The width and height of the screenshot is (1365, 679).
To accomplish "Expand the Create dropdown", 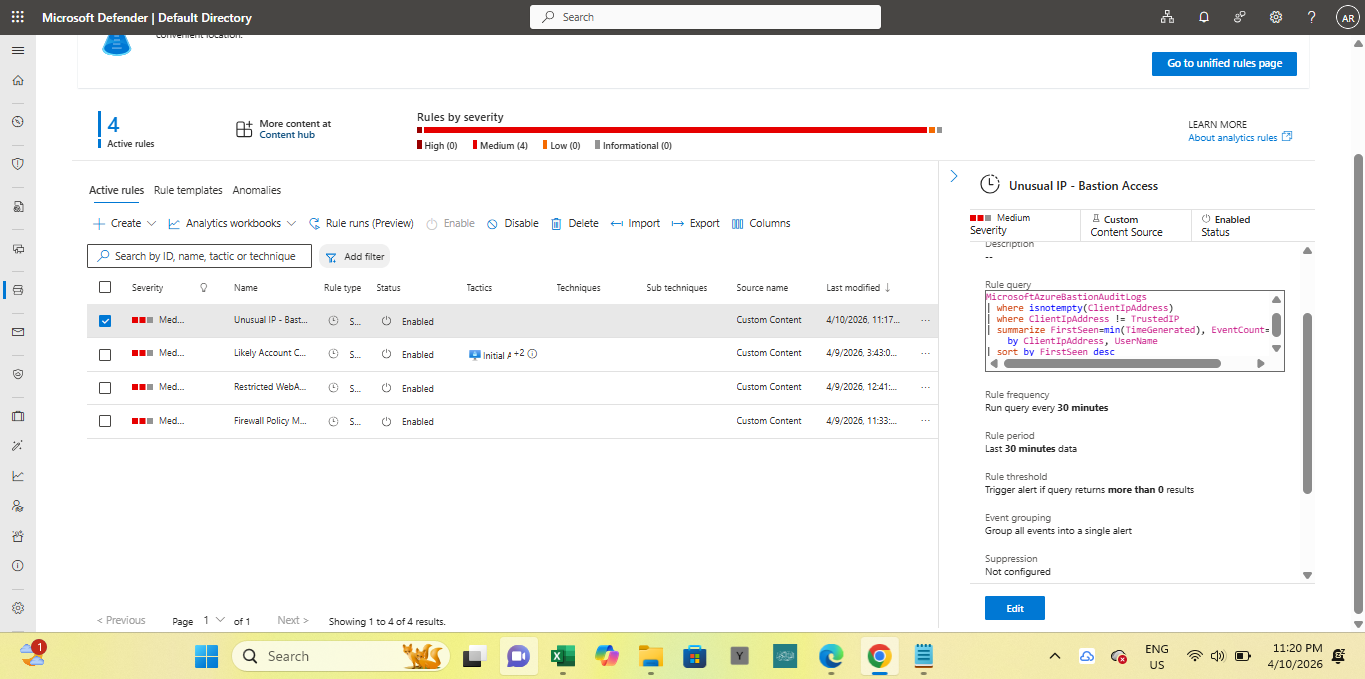I will [x=125, y=223].
